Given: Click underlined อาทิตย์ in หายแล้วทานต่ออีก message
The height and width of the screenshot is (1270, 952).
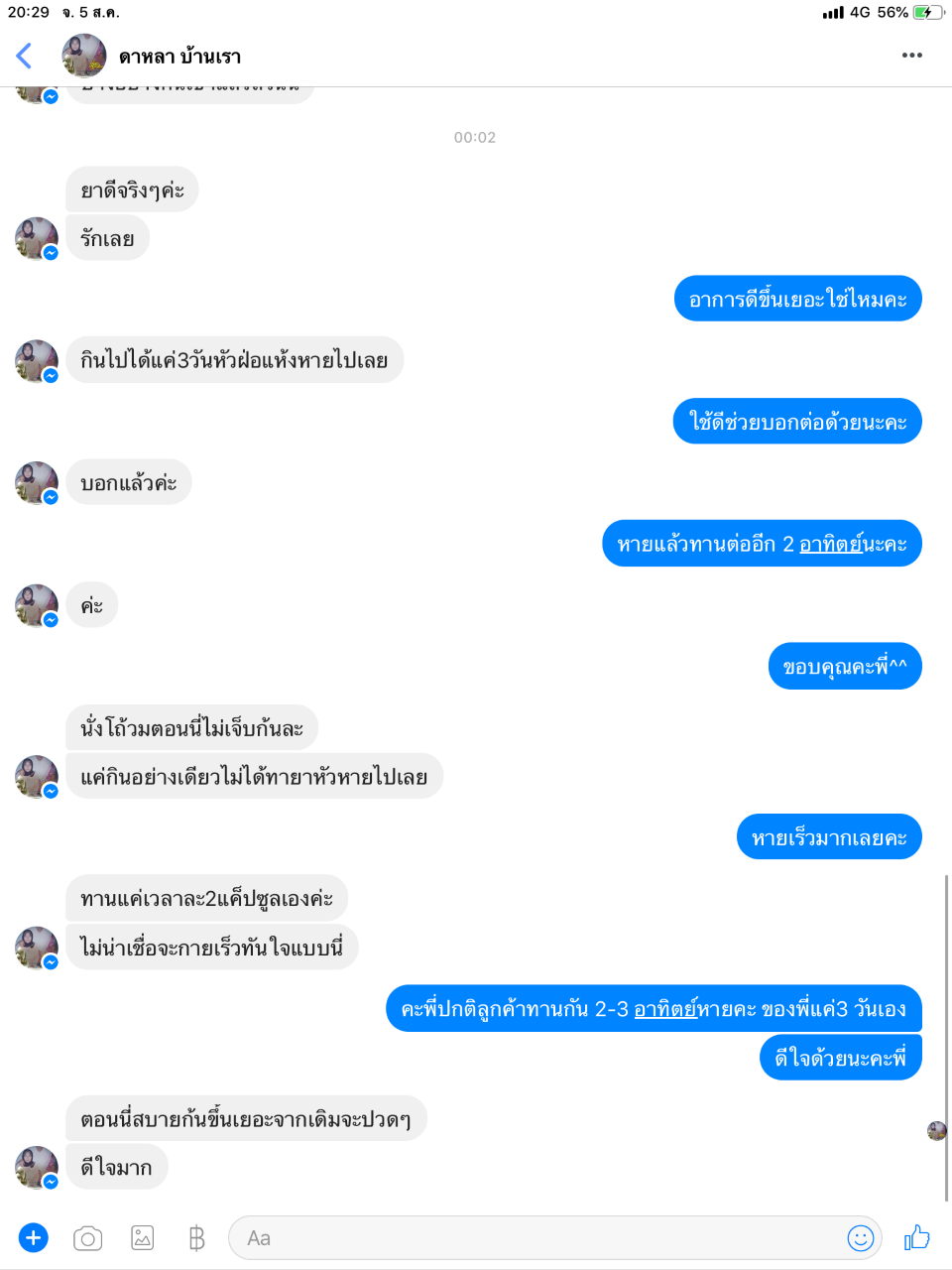Looking at the screenshot, I should [x=831, y=544].
